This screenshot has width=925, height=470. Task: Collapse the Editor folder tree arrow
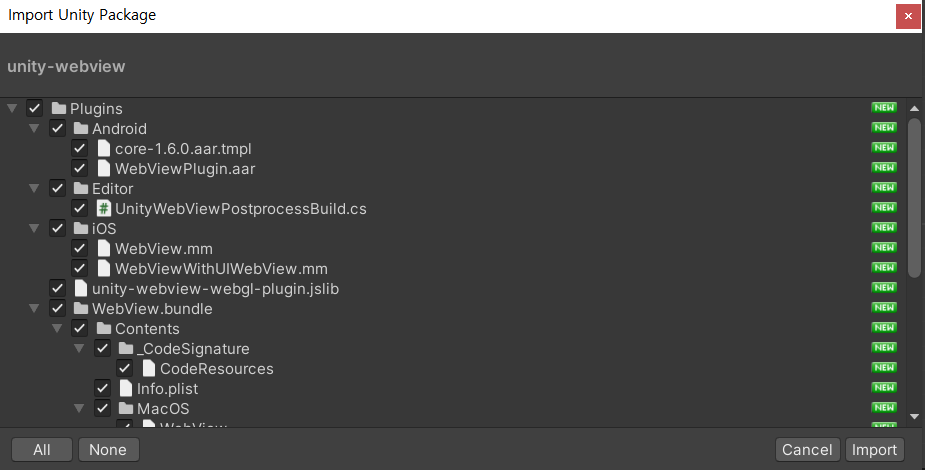[x=34, y=188]
